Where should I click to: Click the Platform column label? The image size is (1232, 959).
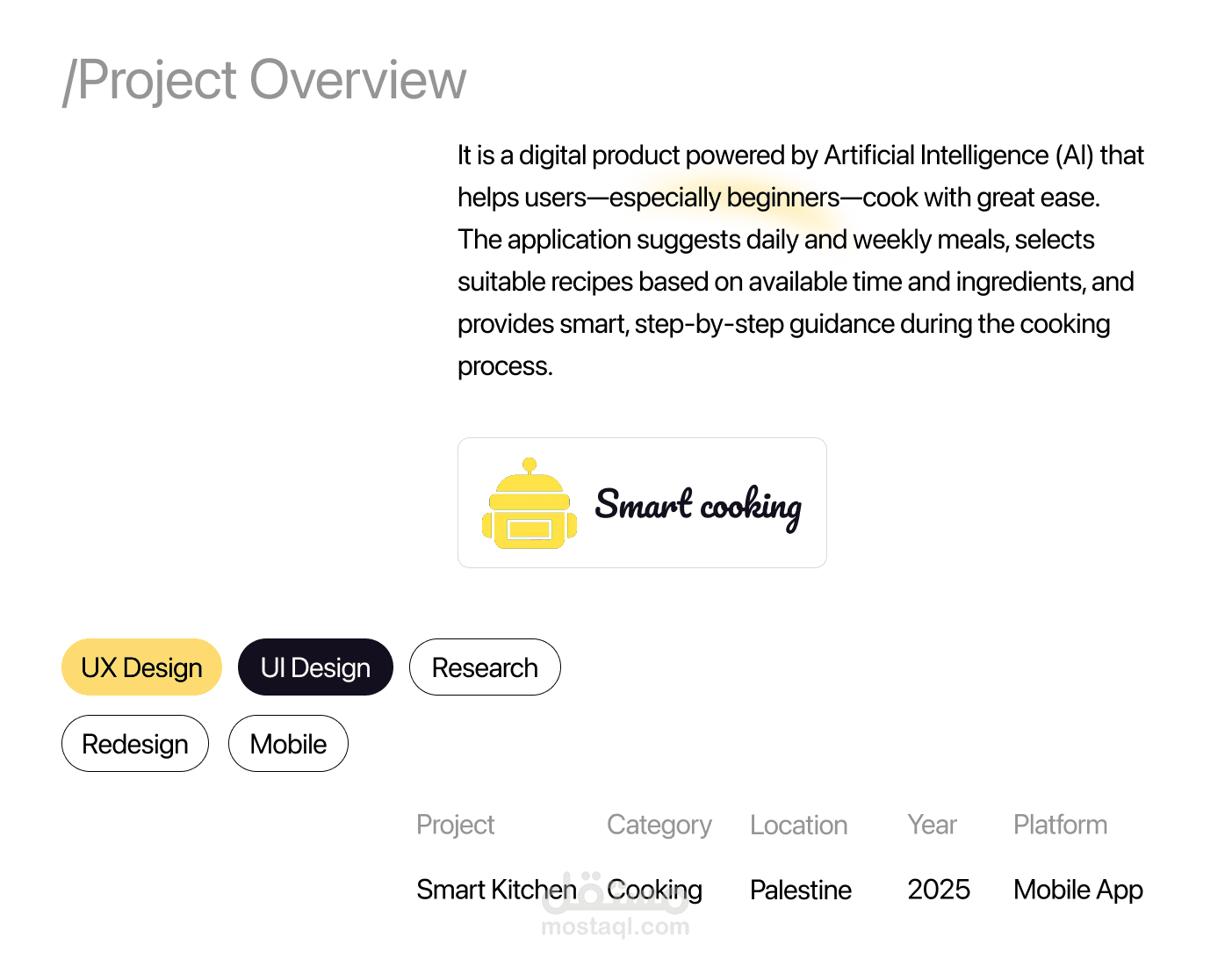pyautogui.click(x=1060, y=825)
